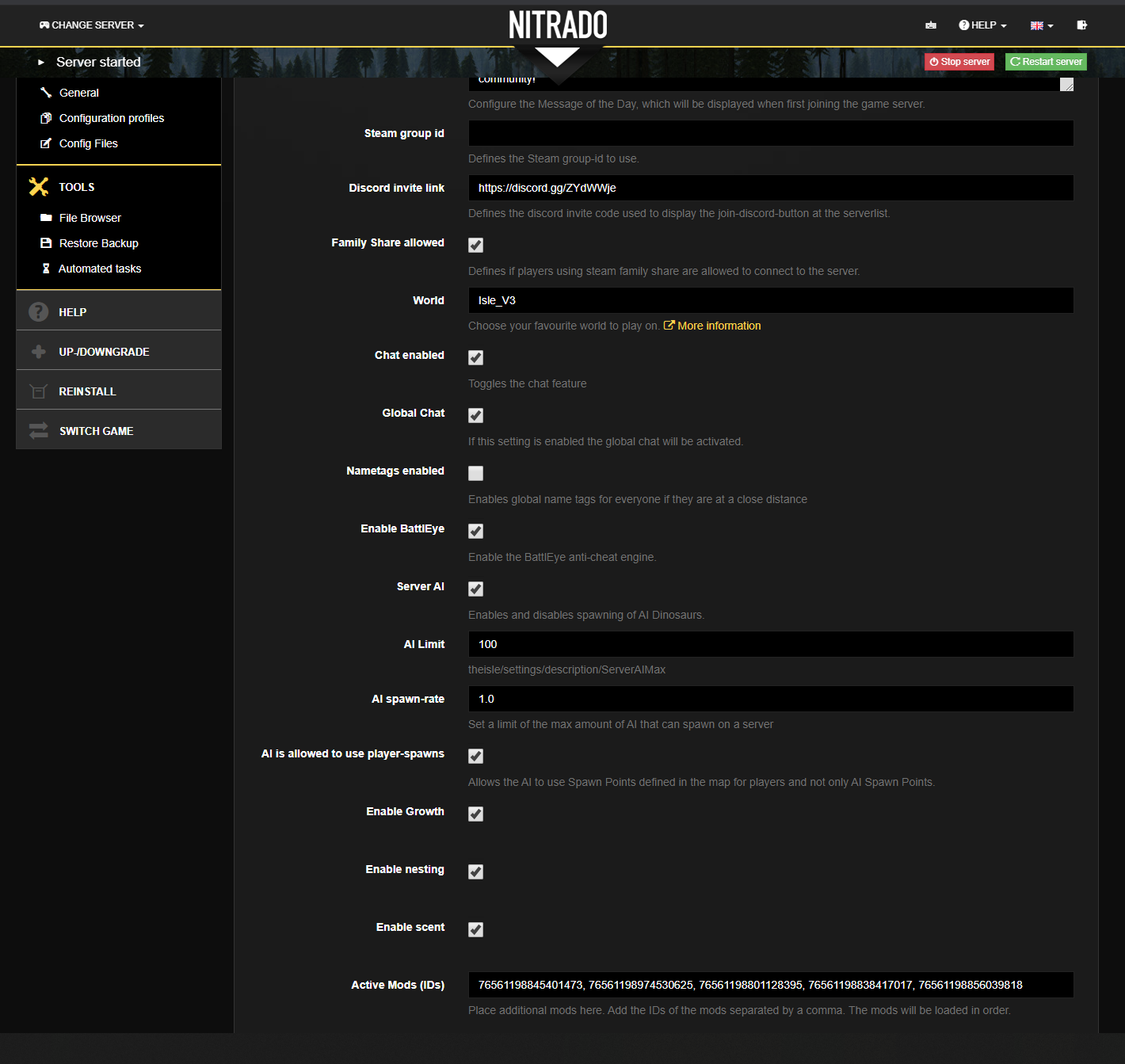Click the arrows icon beside SWITCH GAME
Viewport: 1125px width, 1064px height.
click(38, 431)
